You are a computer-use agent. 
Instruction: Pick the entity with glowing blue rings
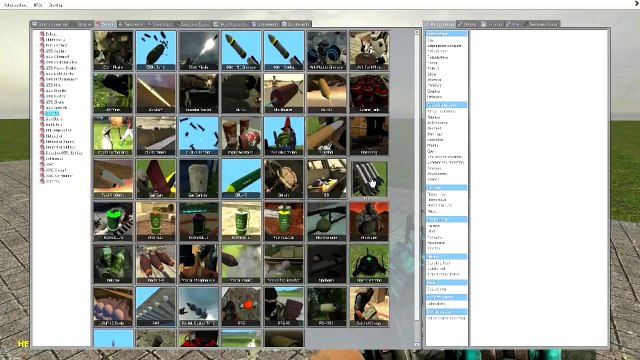point(327,50)
